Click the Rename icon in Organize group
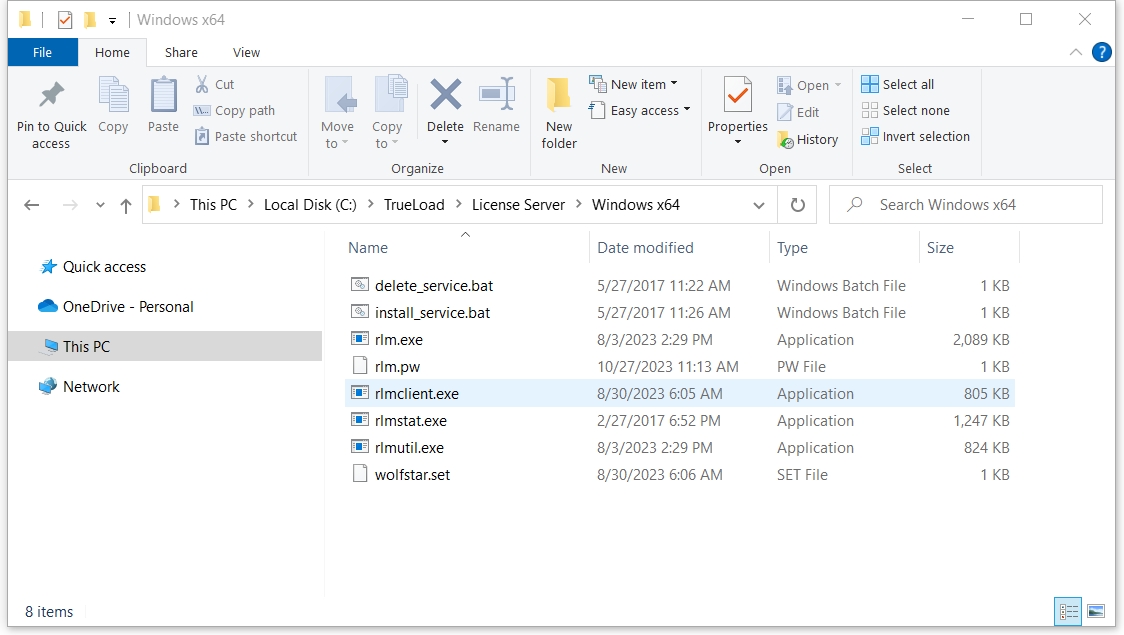The height and width of the screenshot is (635, 1124). point(496,97)
